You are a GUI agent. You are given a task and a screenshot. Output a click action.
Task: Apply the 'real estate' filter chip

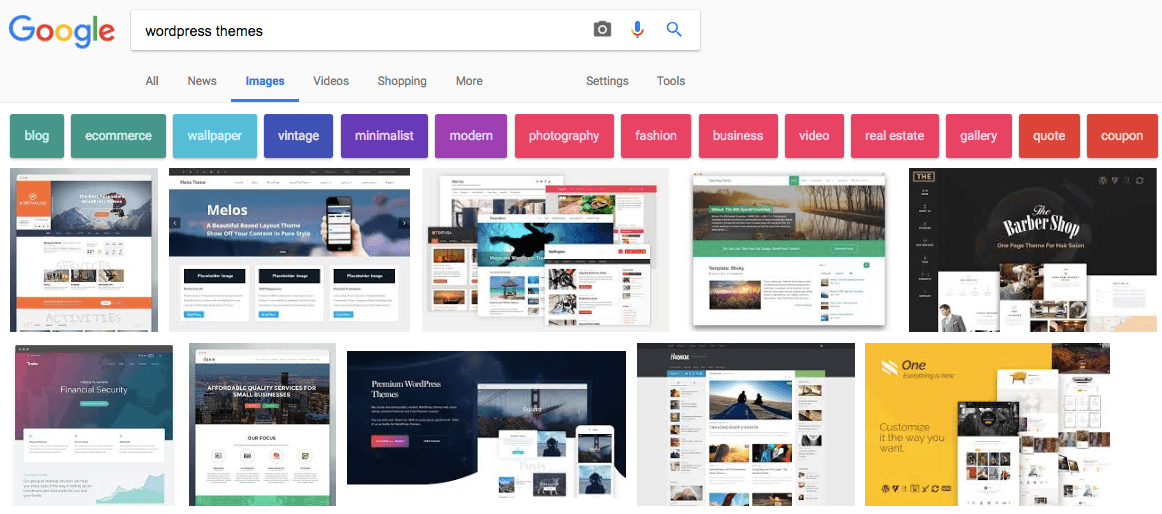tap(894, 136)
